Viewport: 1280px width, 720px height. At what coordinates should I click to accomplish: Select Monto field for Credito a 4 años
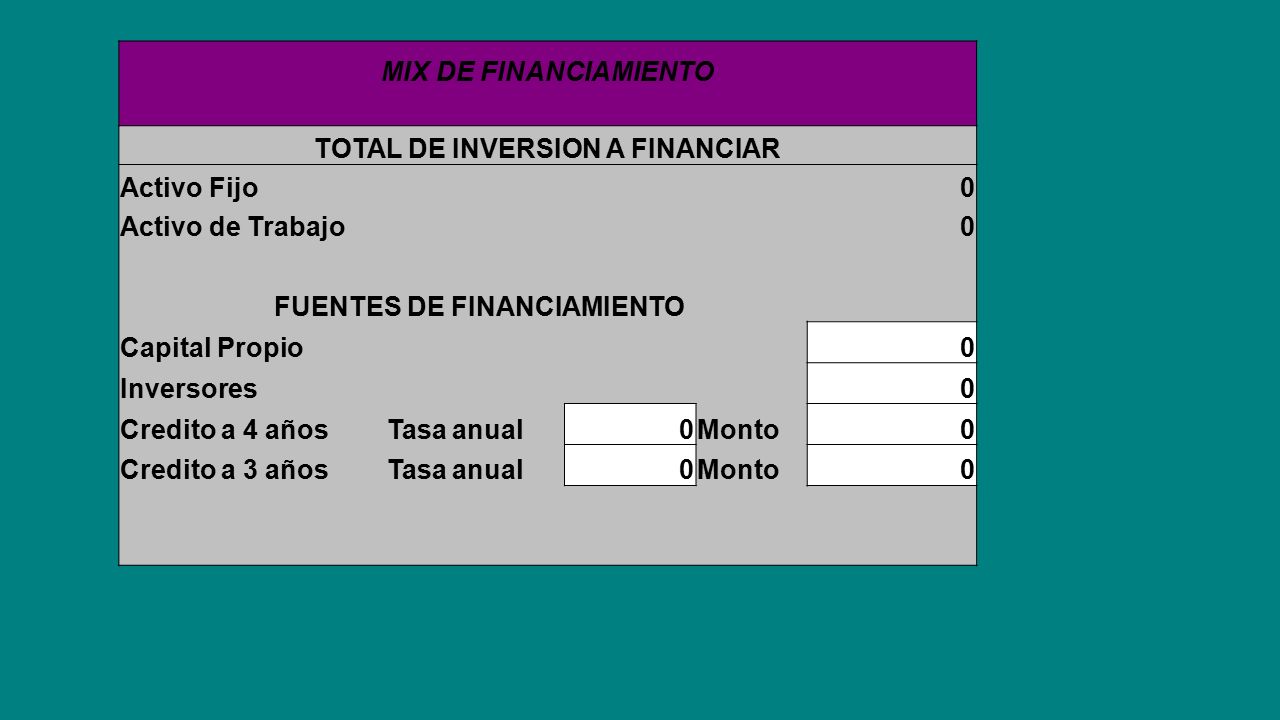(x=891, y=424)
